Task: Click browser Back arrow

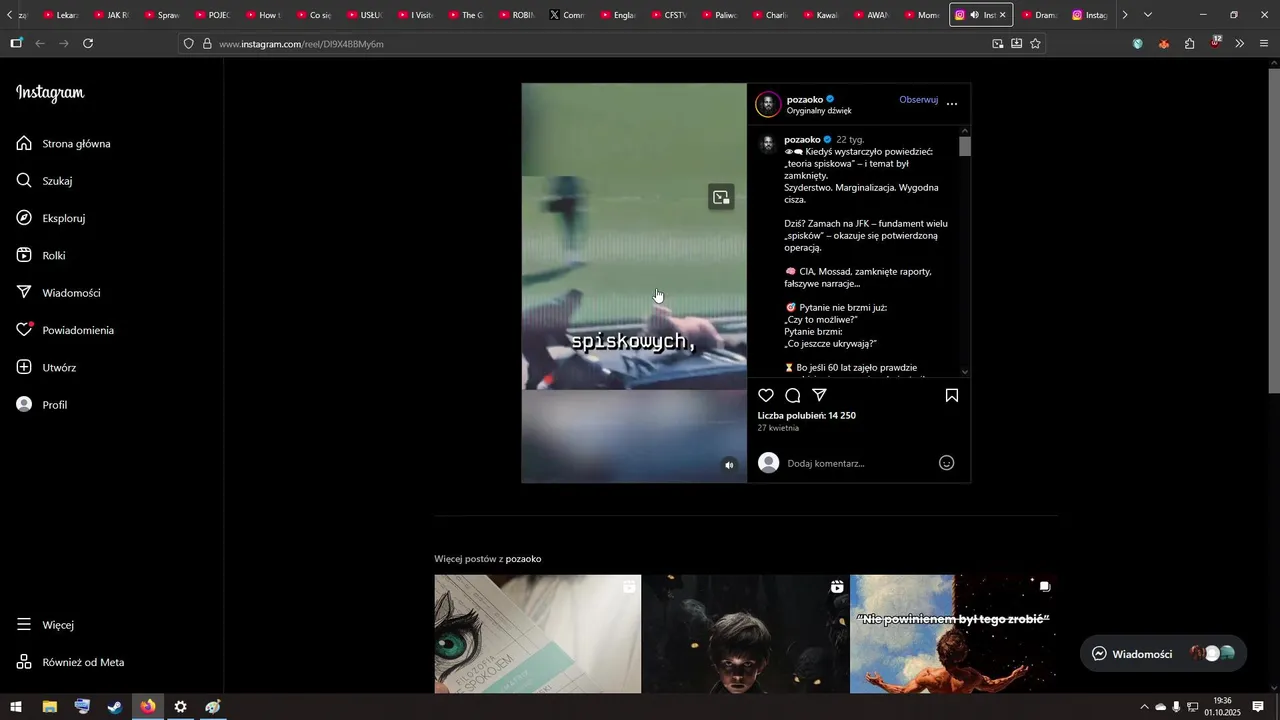Action: (40, 44)
